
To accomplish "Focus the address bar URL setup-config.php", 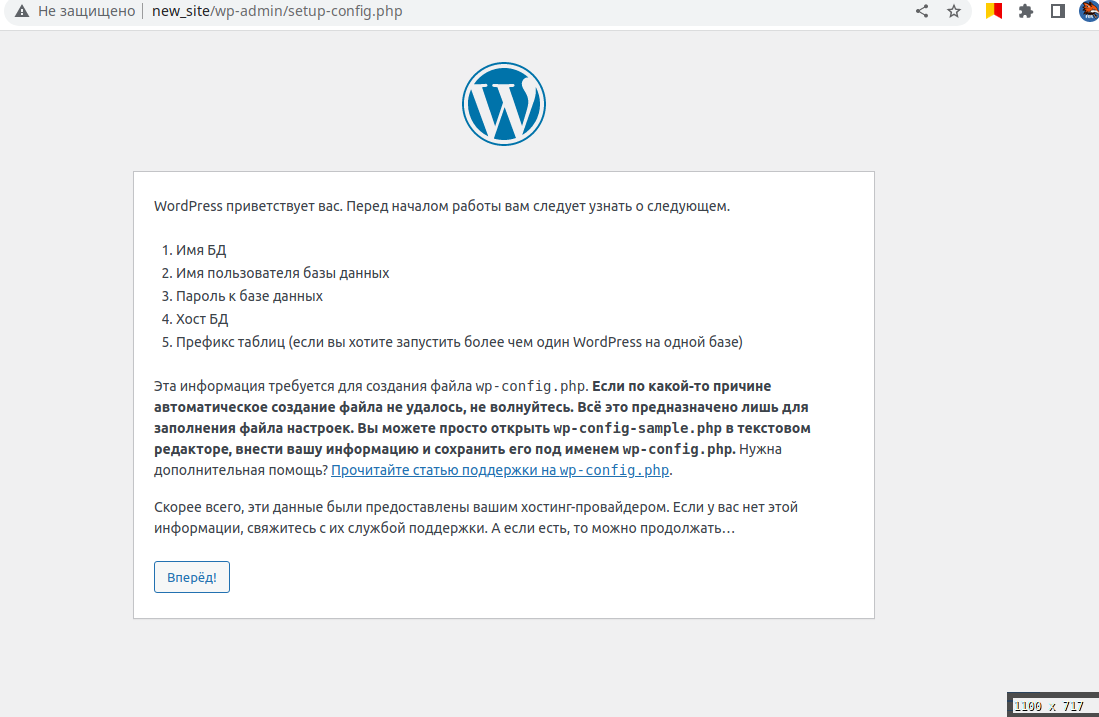I will (278, 12).
